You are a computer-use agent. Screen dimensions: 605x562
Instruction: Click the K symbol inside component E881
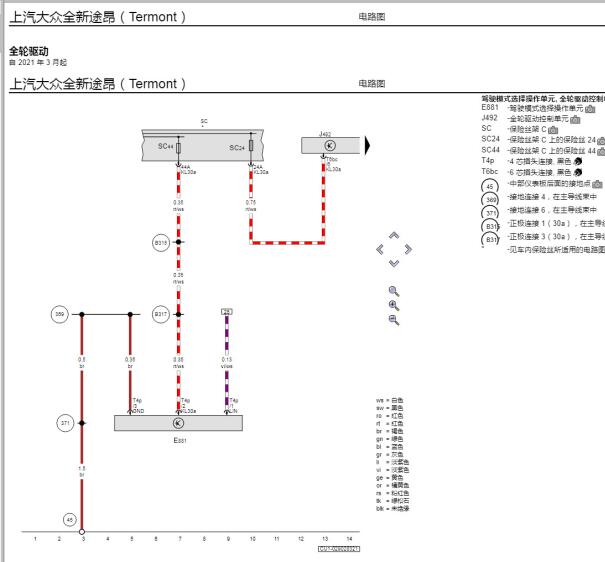tap(178, 423)
